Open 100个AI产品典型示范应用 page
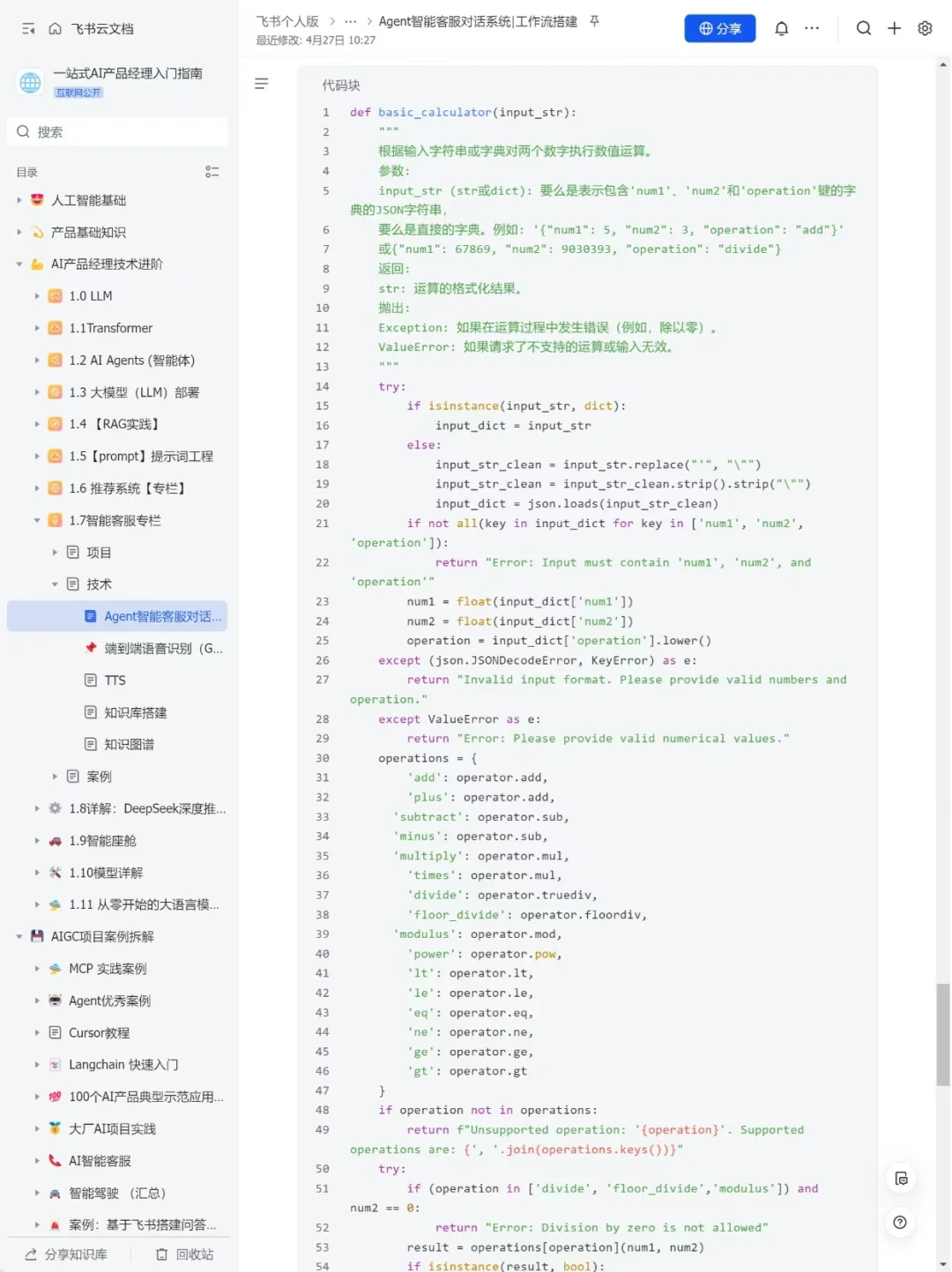952x1272 pixels. (146, 1097)
